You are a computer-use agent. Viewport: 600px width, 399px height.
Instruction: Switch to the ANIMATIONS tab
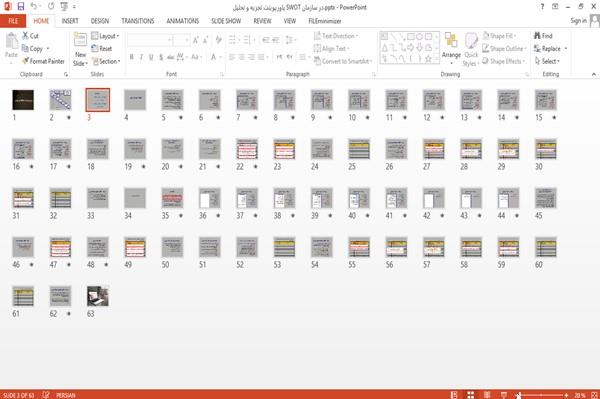click(183, 21)
